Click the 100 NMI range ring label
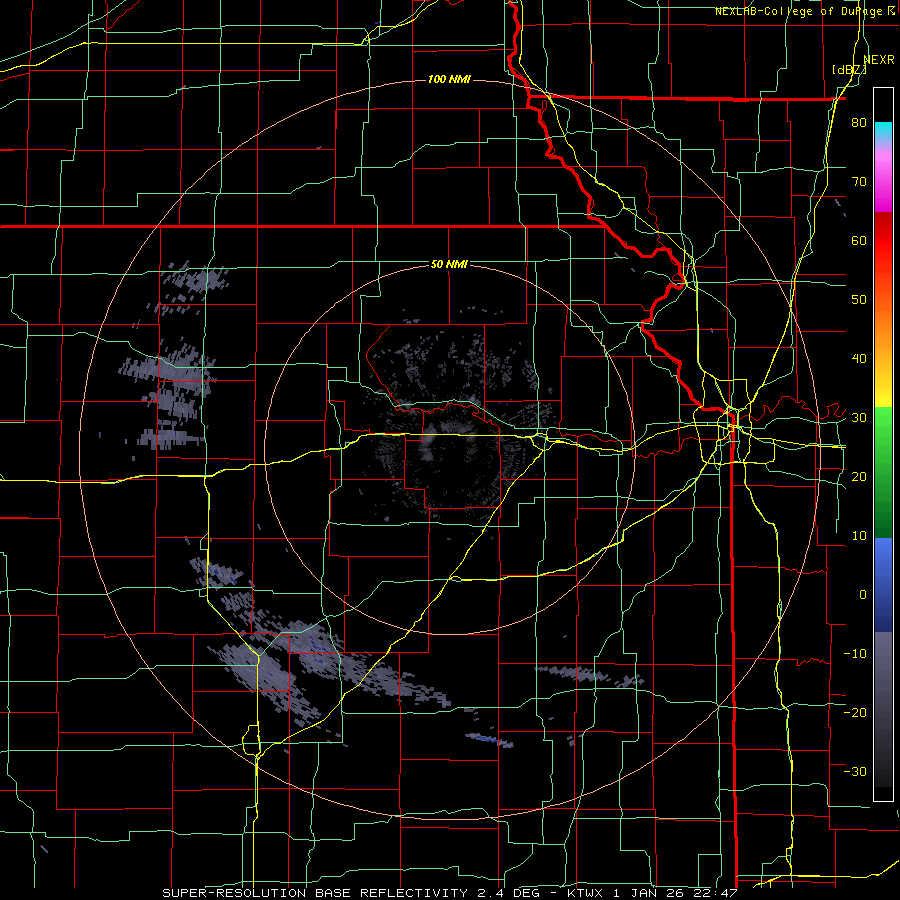The width and height of the screenshot is (900, 900). 449,79
